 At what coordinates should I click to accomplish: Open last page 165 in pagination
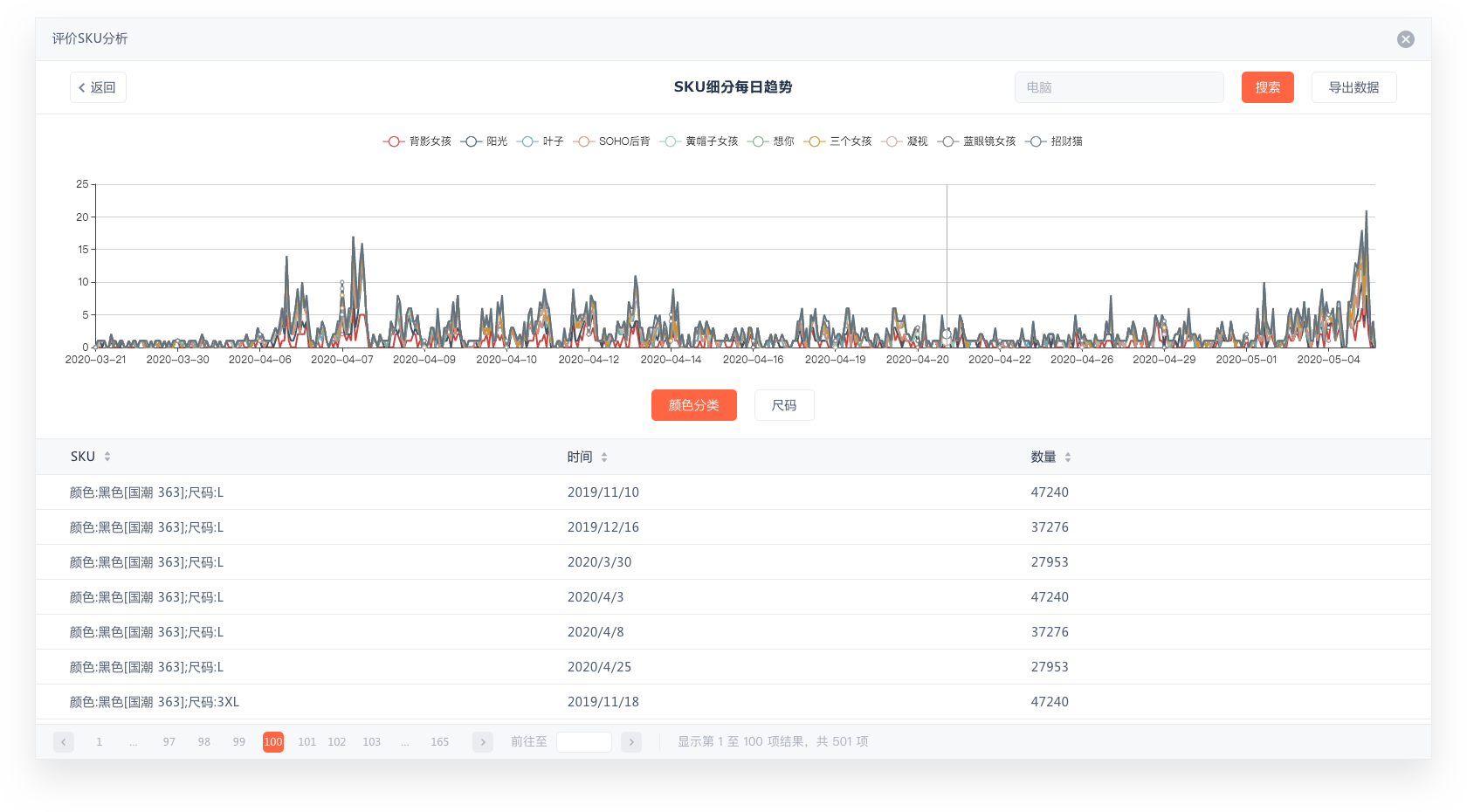[439, 742]
